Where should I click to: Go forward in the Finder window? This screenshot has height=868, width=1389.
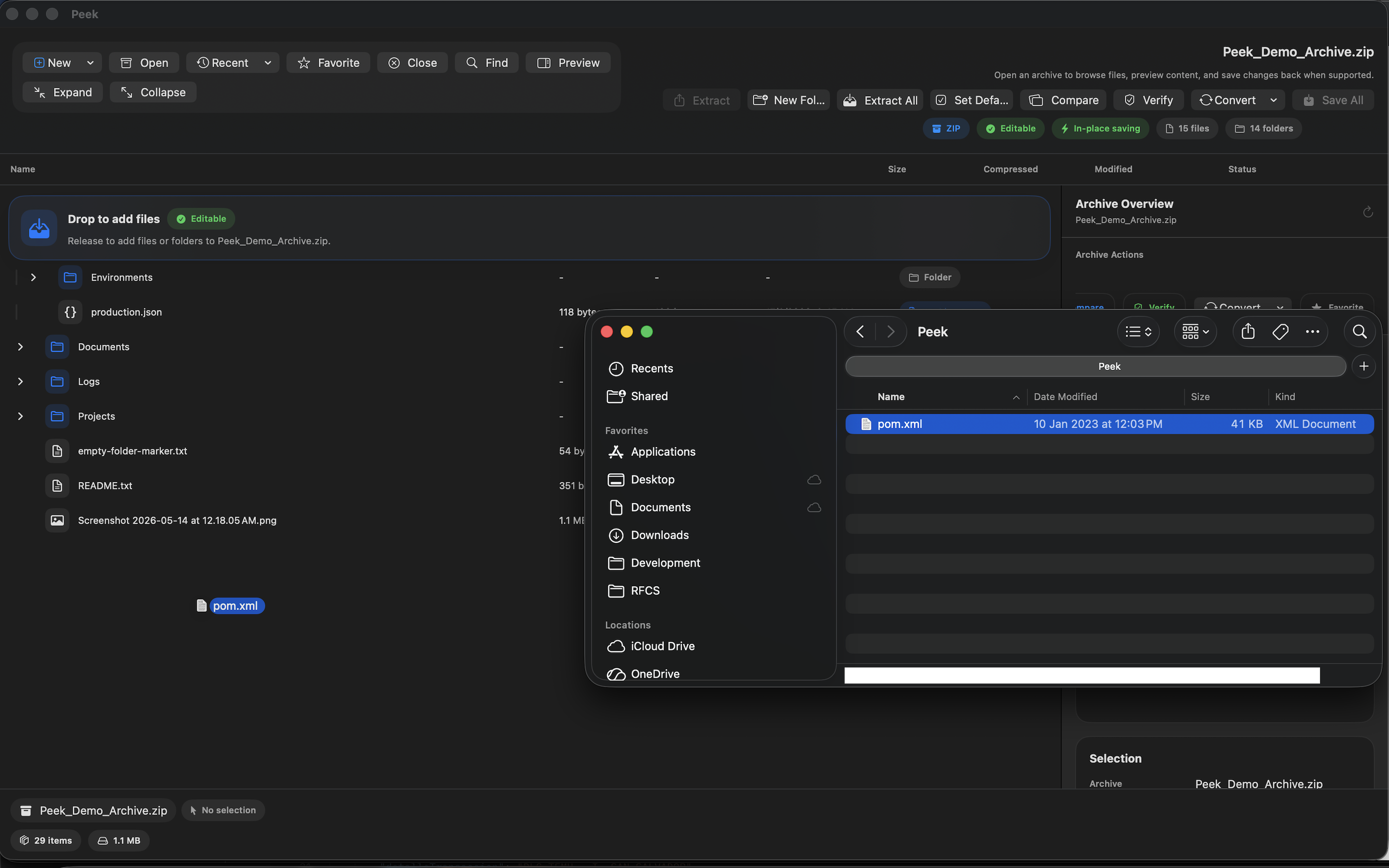[x=891, y=331]
